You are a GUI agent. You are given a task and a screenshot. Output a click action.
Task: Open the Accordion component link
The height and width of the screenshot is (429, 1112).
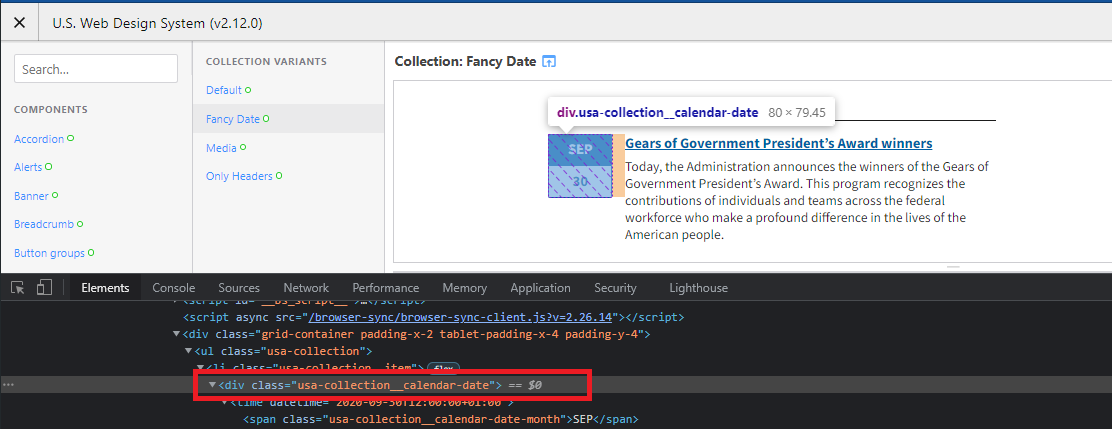39,139
